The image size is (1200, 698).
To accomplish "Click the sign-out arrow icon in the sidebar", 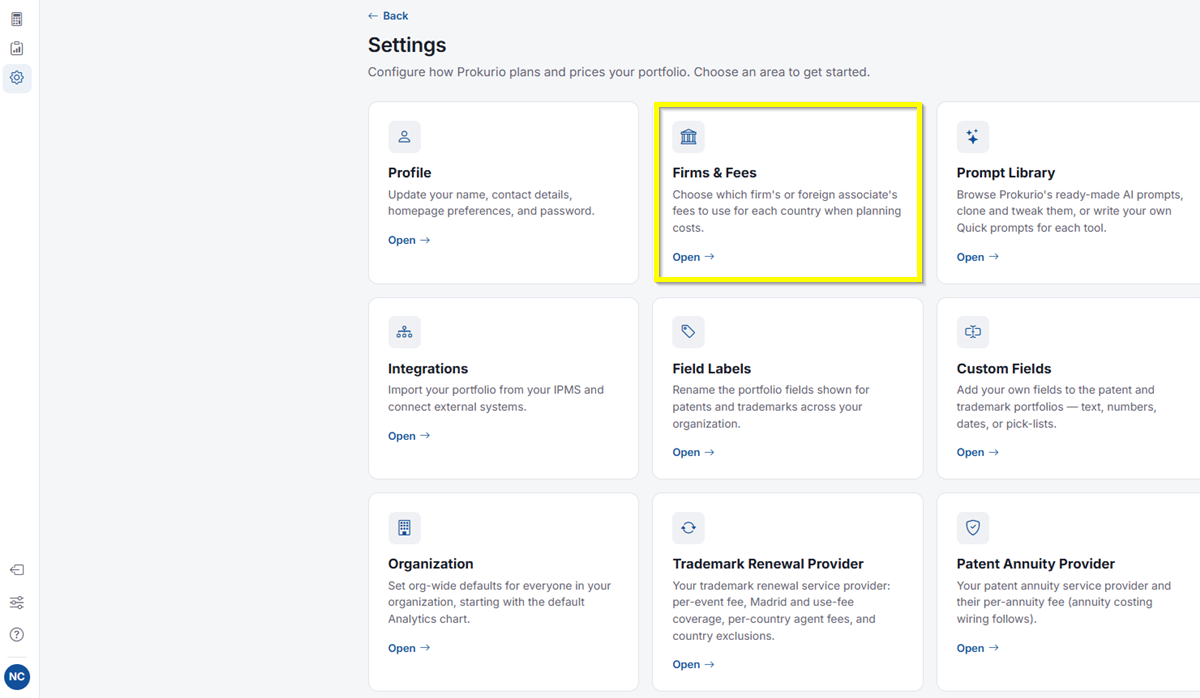I will [x=17, y=570].
